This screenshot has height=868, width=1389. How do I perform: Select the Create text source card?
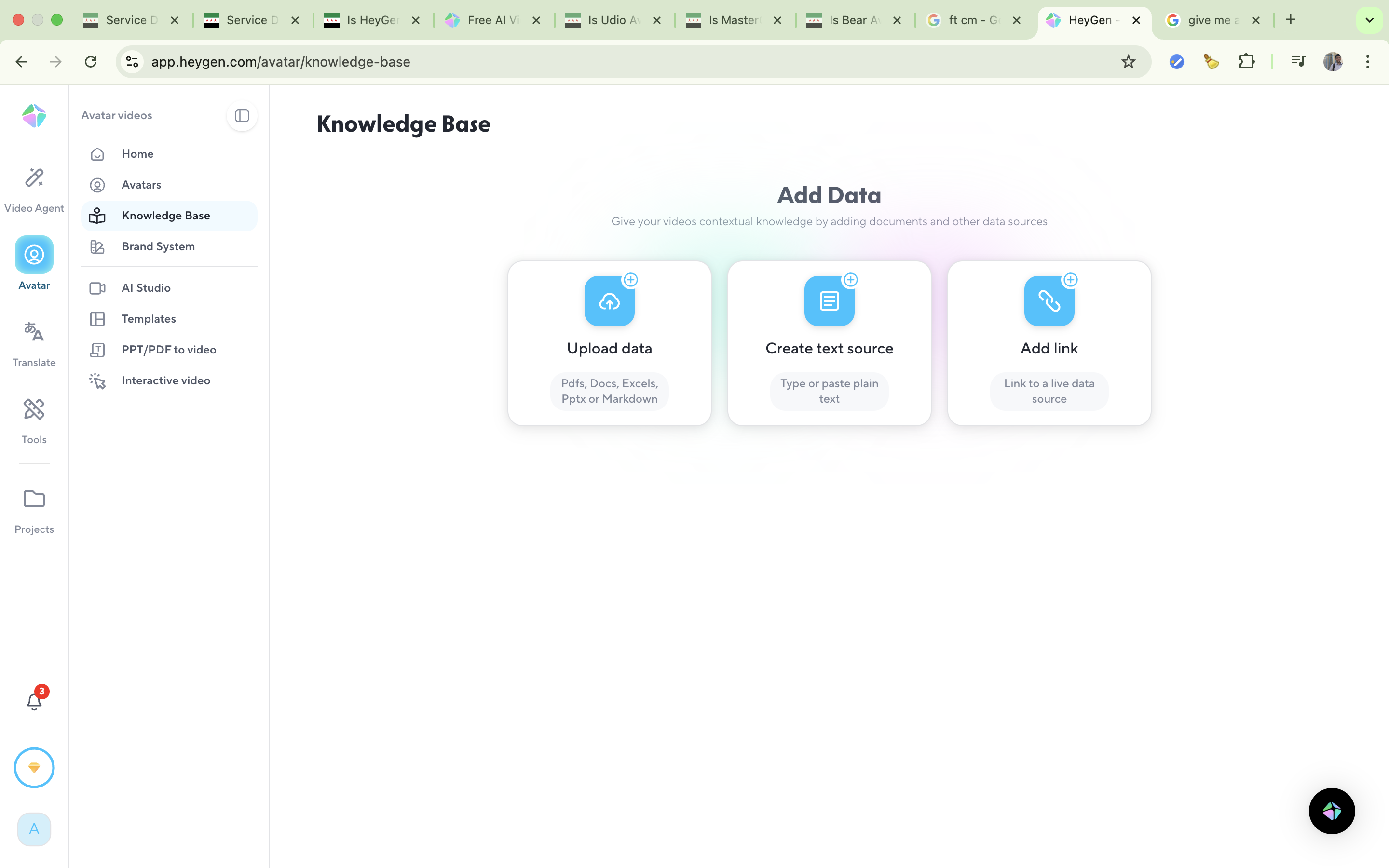point(829,343)
